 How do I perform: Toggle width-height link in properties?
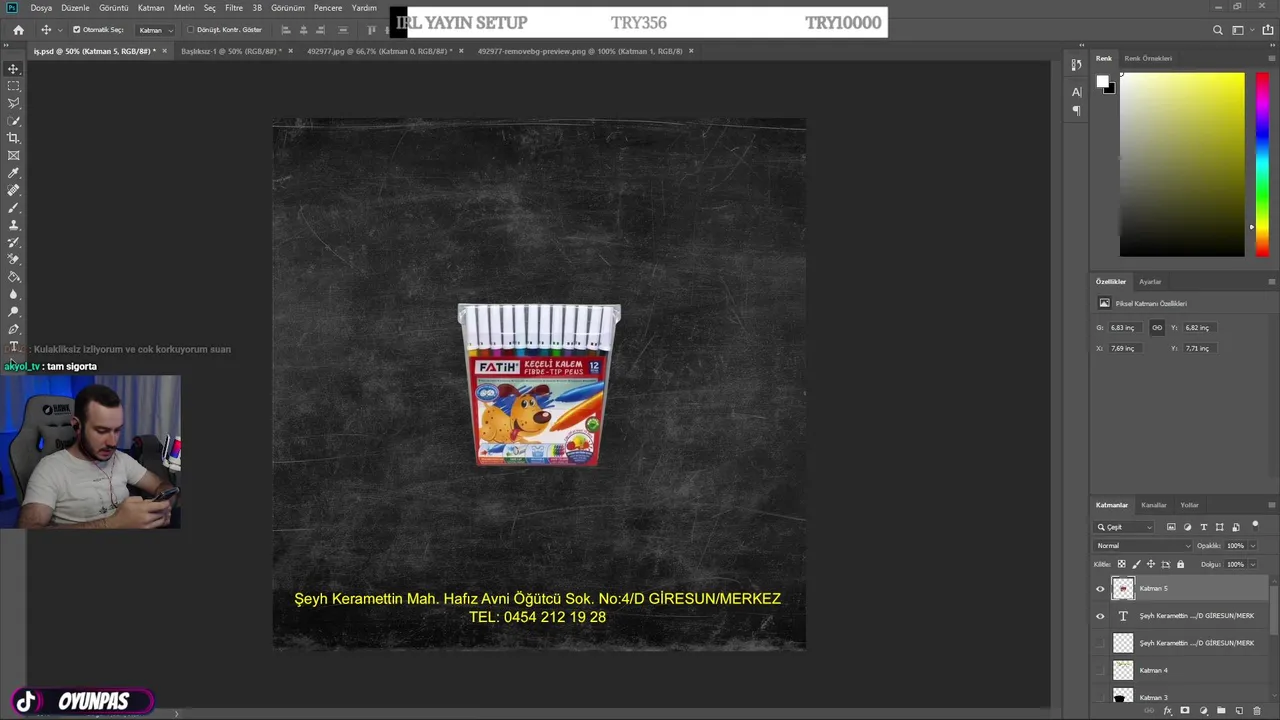[x=1157, y=328]
